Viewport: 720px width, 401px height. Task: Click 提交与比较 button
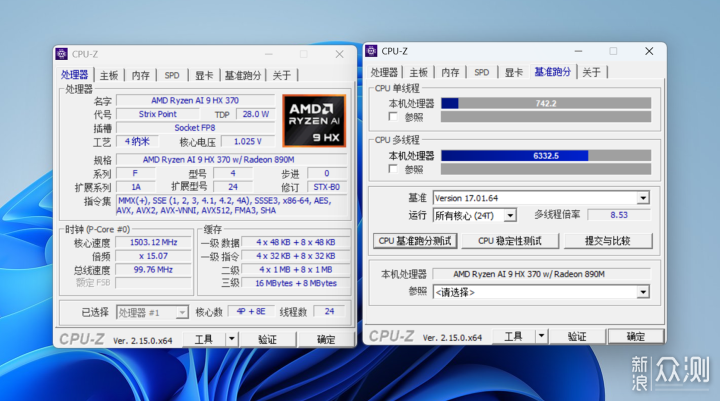(608, 241)
